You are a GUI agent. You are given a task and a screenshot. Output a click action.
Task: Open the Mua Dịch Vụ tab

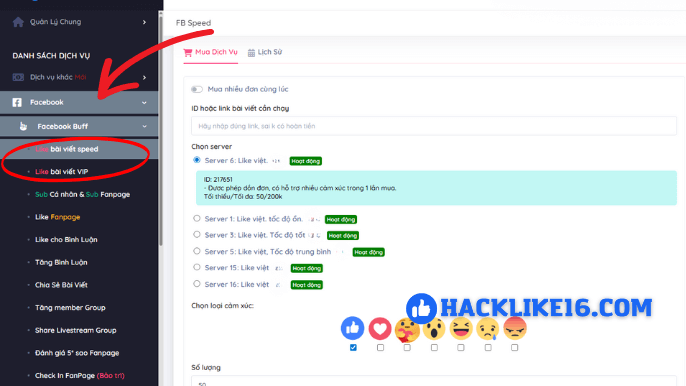(210, 53)
